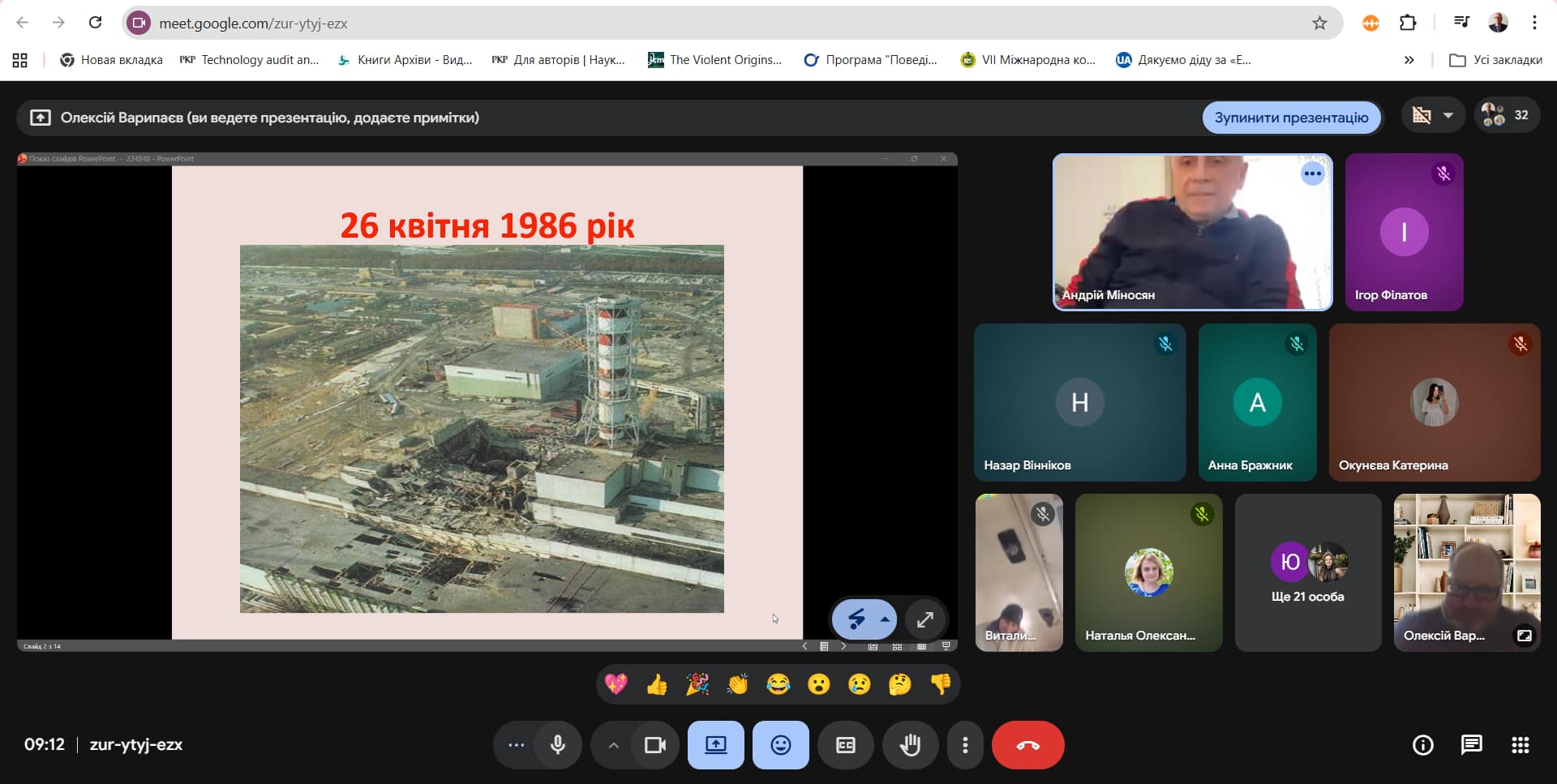Open meeting details info icon

[1422, 744]
